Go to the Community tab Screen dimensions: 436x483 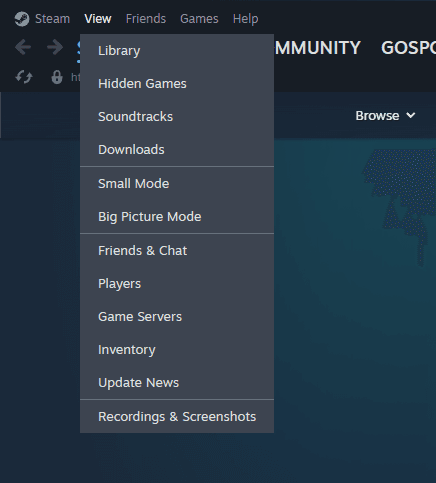click(x=317, y=48)
